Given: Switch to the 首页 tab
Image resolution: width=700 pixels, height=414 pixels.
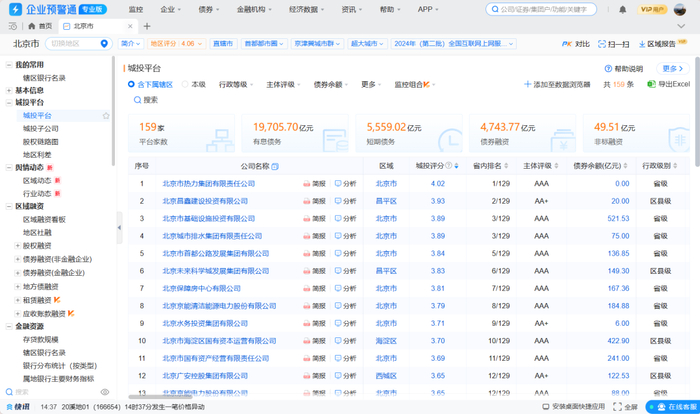Looking at the screenshot, I should 39,25.
